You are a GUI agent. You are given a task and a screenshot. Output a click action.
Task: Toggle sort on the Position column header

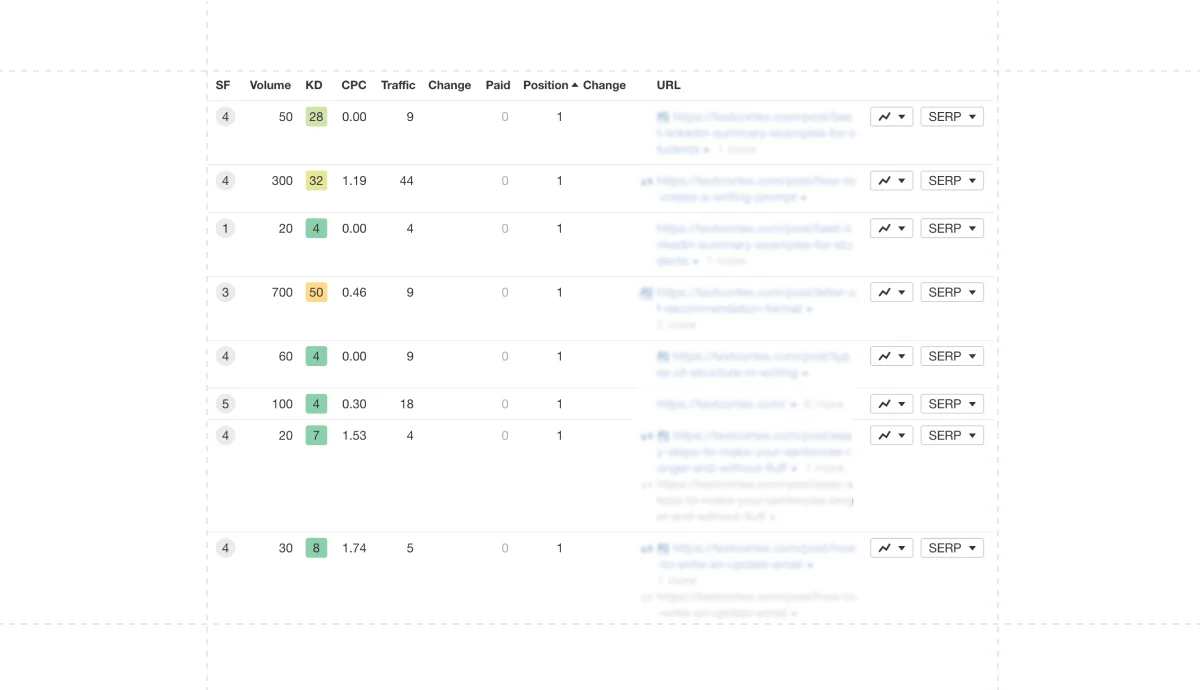(550, 86)
